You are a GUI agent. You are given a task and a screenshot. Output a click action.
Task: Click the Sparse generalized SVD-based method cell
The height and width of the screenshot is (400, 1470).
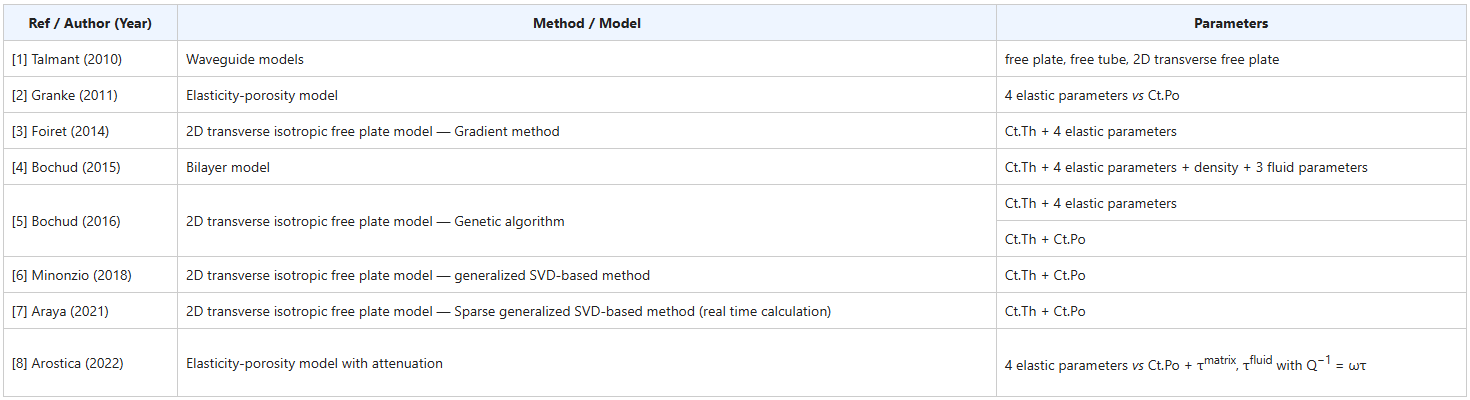tap(587, 311)
